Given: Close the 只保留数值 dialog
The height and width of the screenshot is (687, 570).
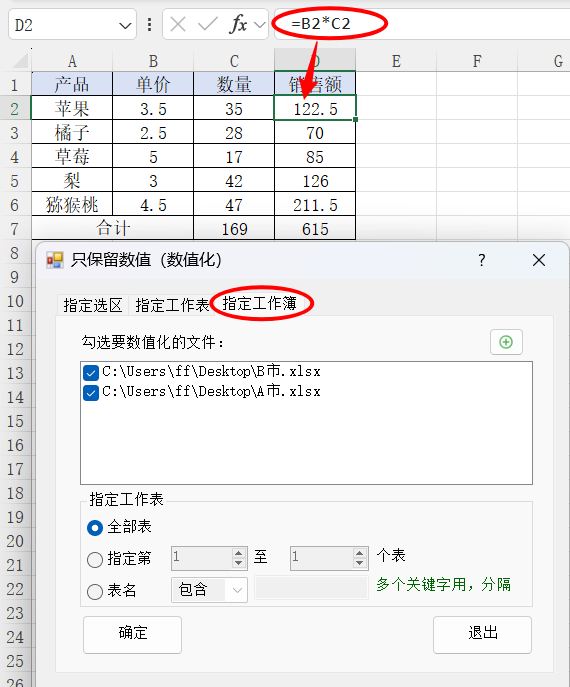Looking at the screenshot, I should pyautogui.click(x=539, y=260).
